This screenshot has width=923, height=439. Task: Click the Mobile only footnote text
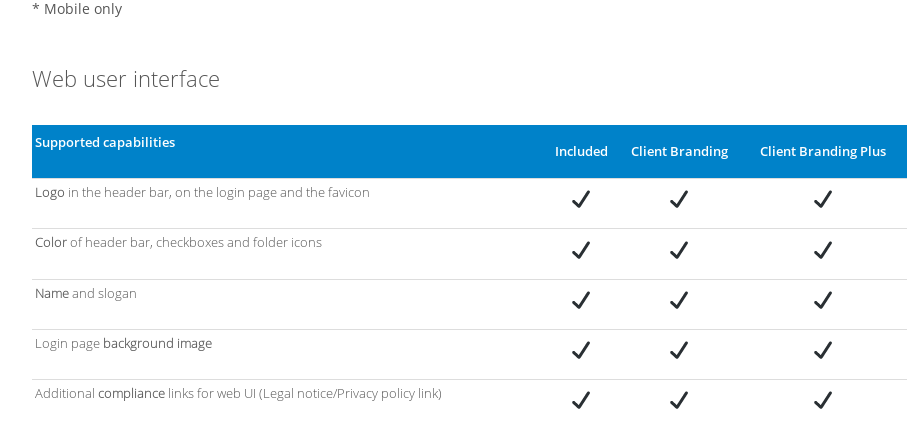(x=77, y=9)
